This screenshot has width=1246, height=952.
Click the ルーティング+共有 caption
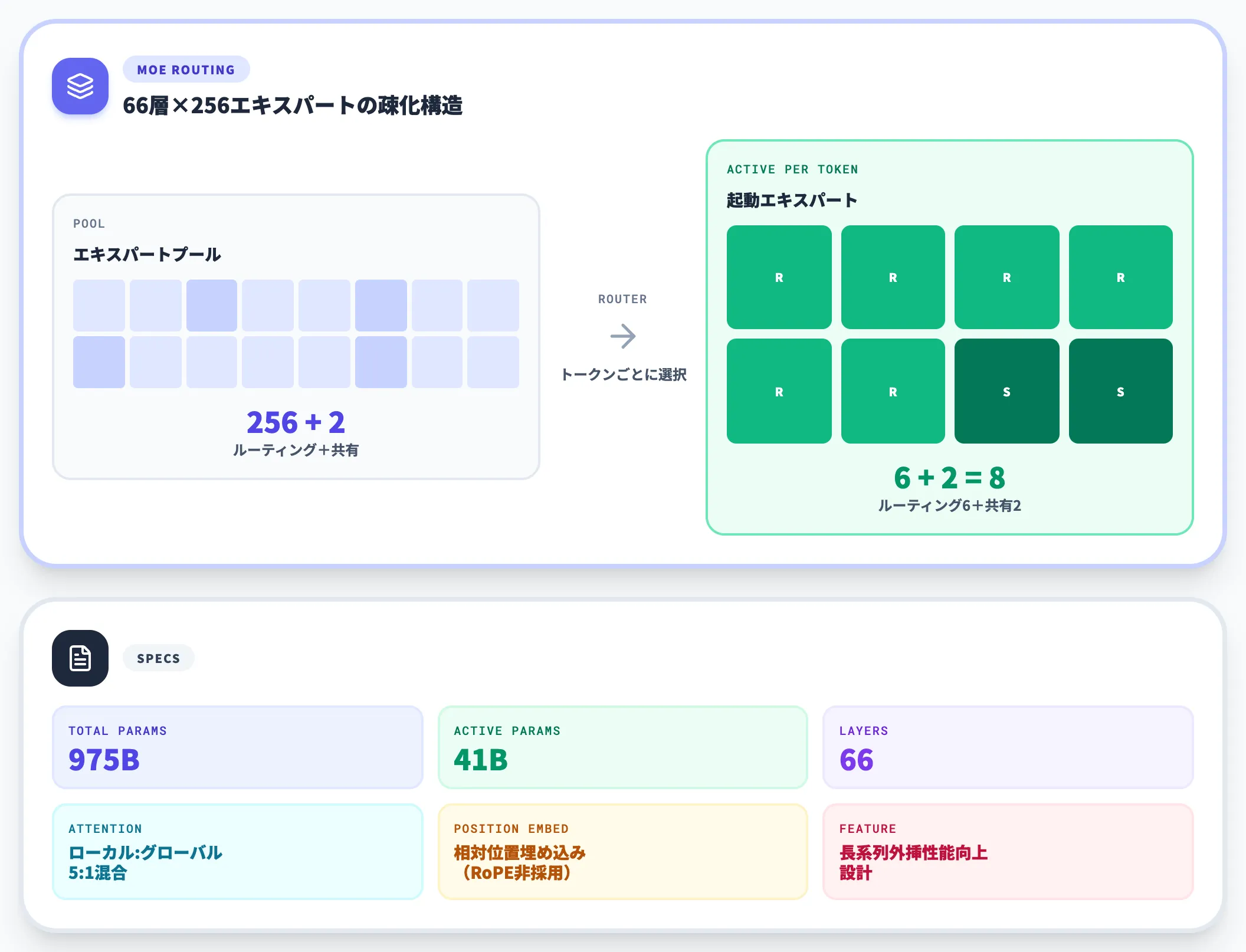pyautogui.click(x=296, y=450)
